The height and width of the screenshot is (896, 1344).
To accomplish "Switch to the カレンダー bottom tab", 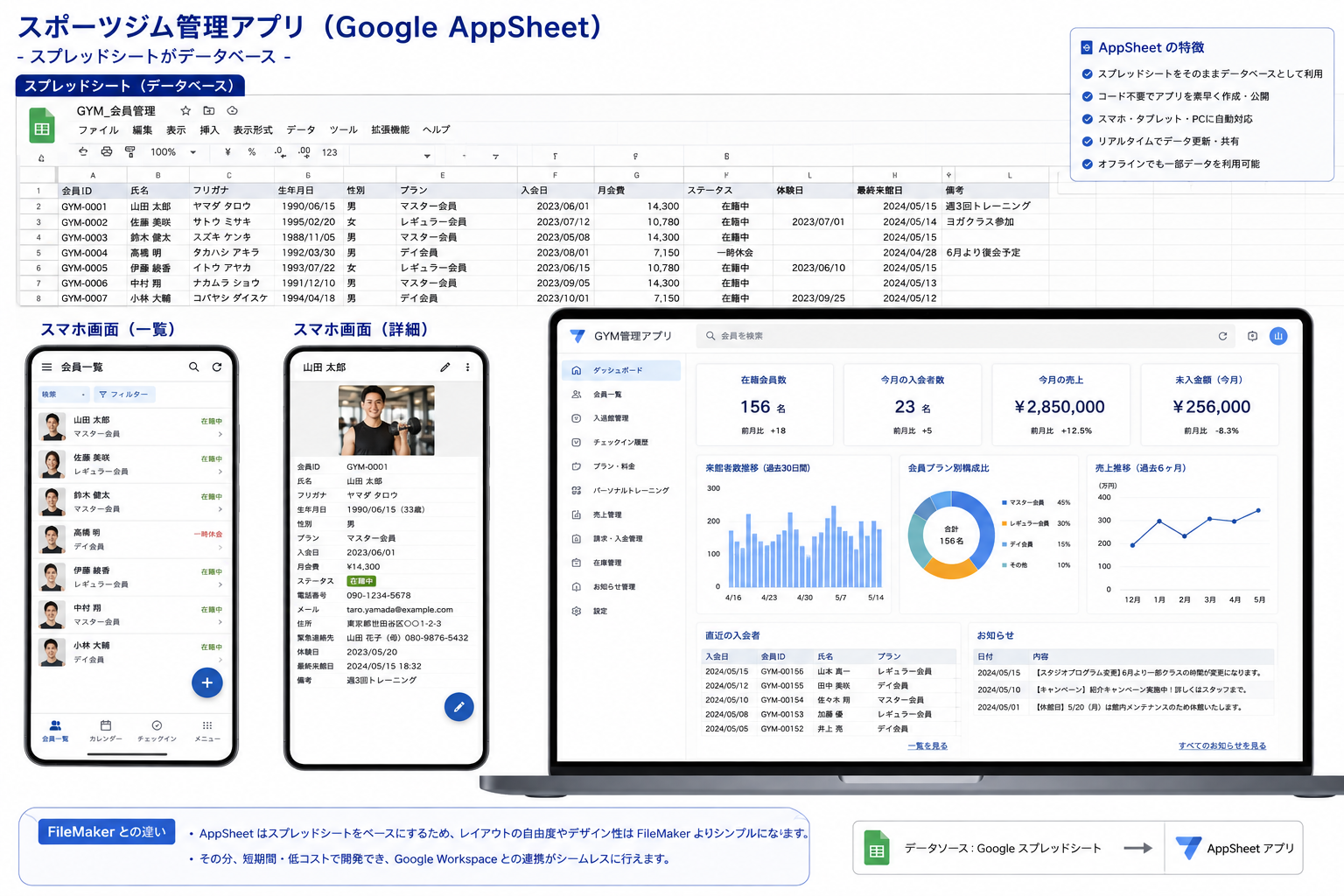I will 106,731.
